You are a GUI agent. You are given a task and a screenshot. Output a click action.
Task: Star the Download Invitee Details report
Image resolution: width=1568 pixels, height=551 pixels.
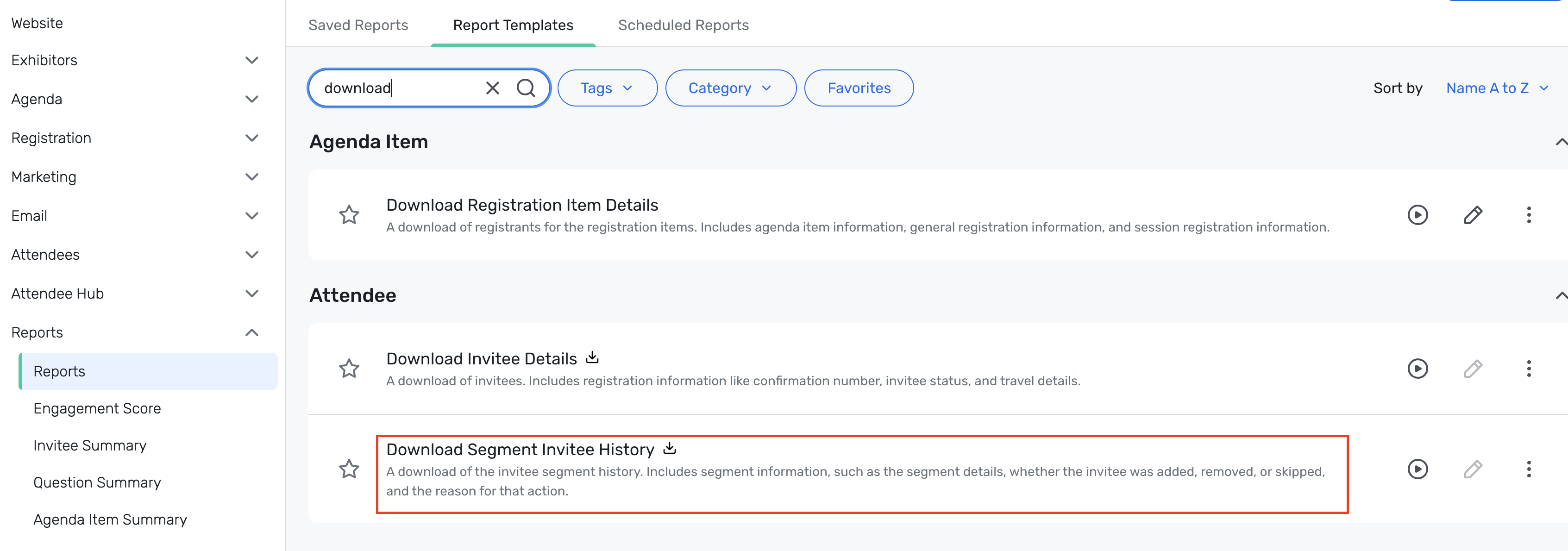pos(349,369)
